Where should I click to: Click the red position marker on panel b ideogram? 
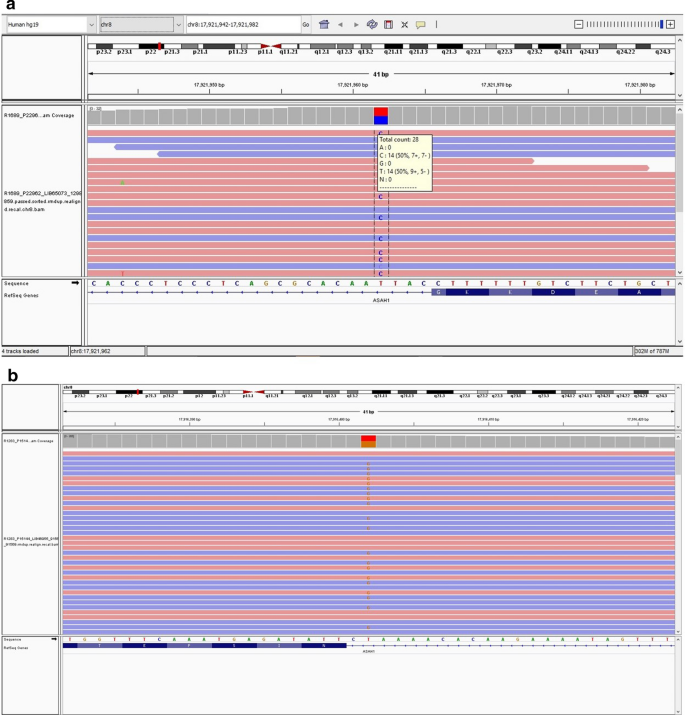(137, 392)
